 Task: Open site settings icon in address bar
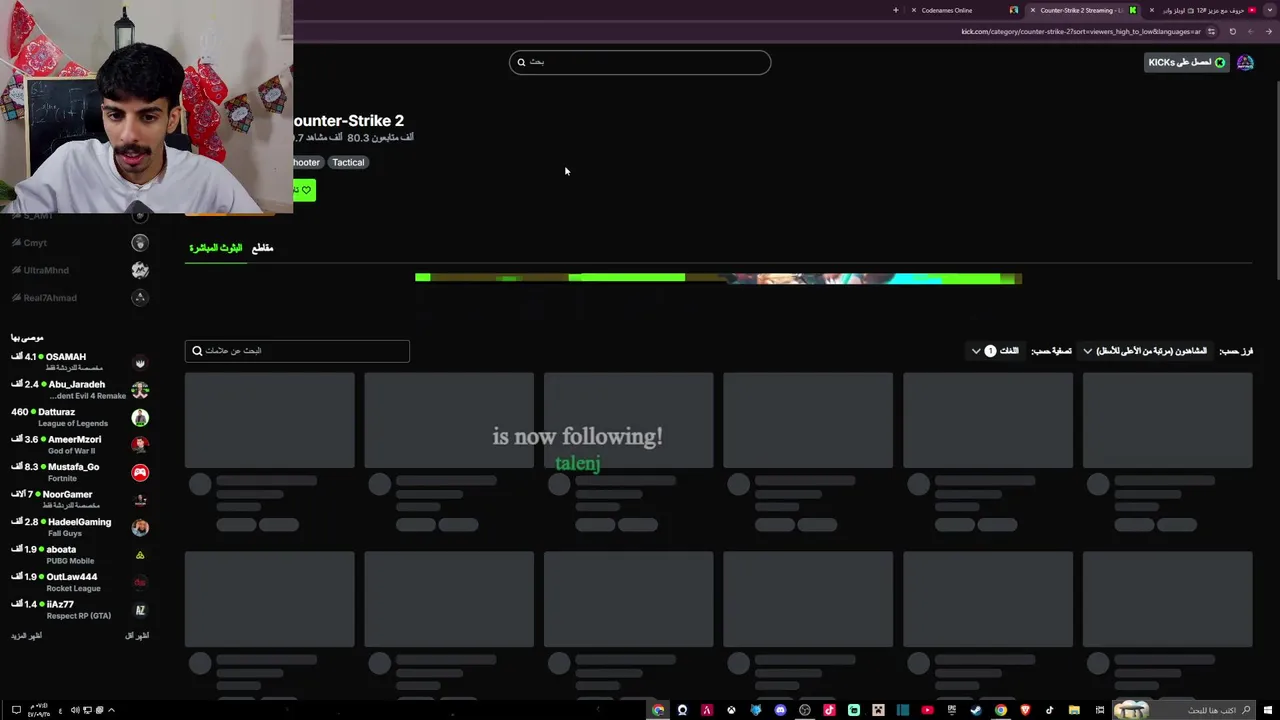click(x=1211, y=31)
